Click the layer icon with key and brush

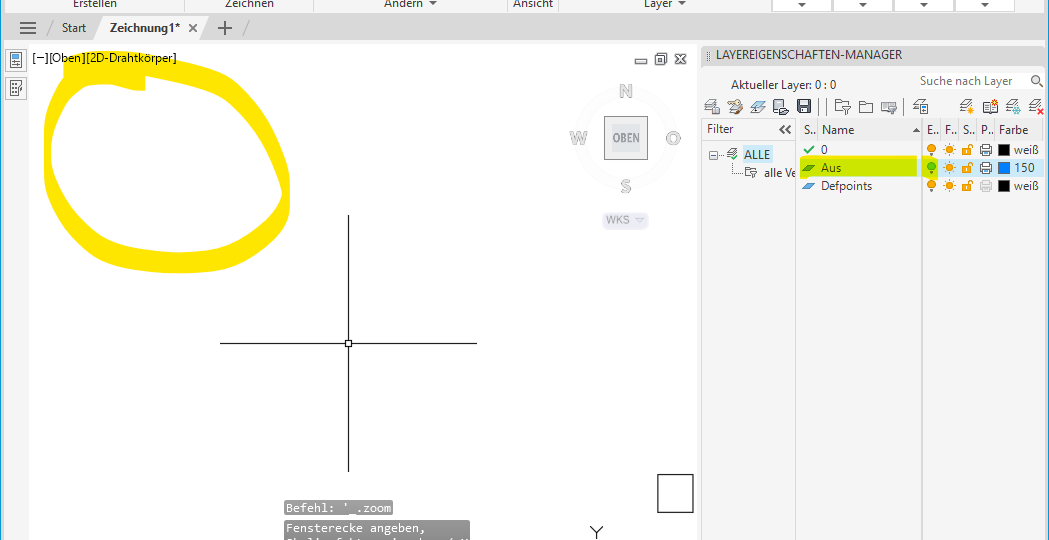(x=735, y=106)
